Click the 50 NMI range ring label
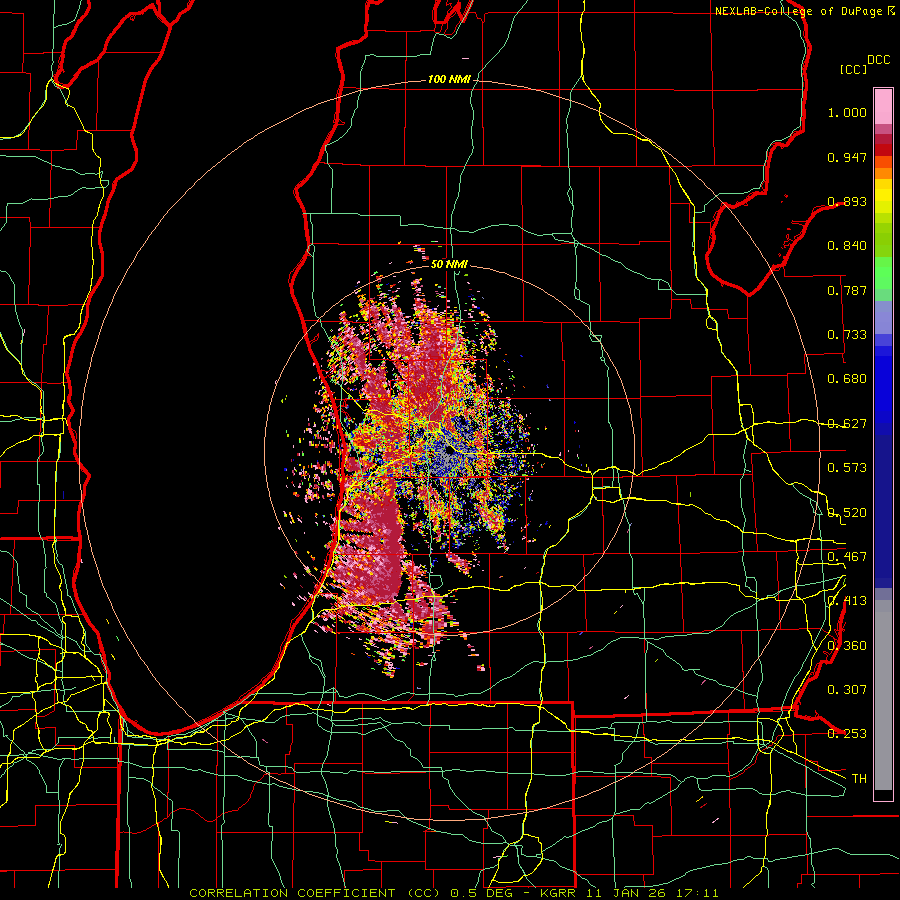The height and width of the screenshot is (900, 900). [x=449, y=265]
